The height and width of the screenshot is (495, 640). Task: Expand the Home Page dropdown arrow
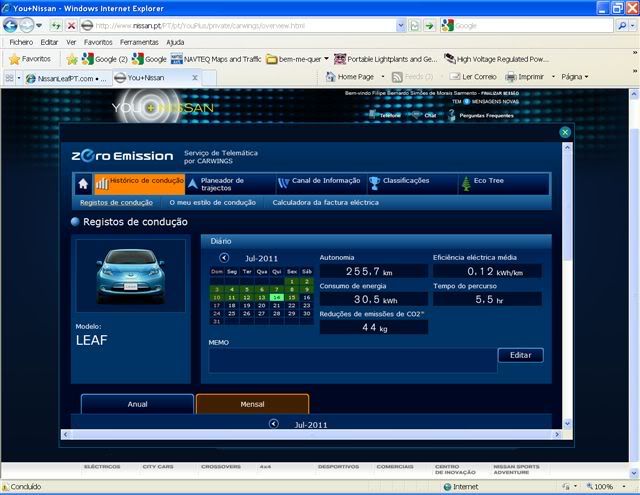tap(382, 77)
